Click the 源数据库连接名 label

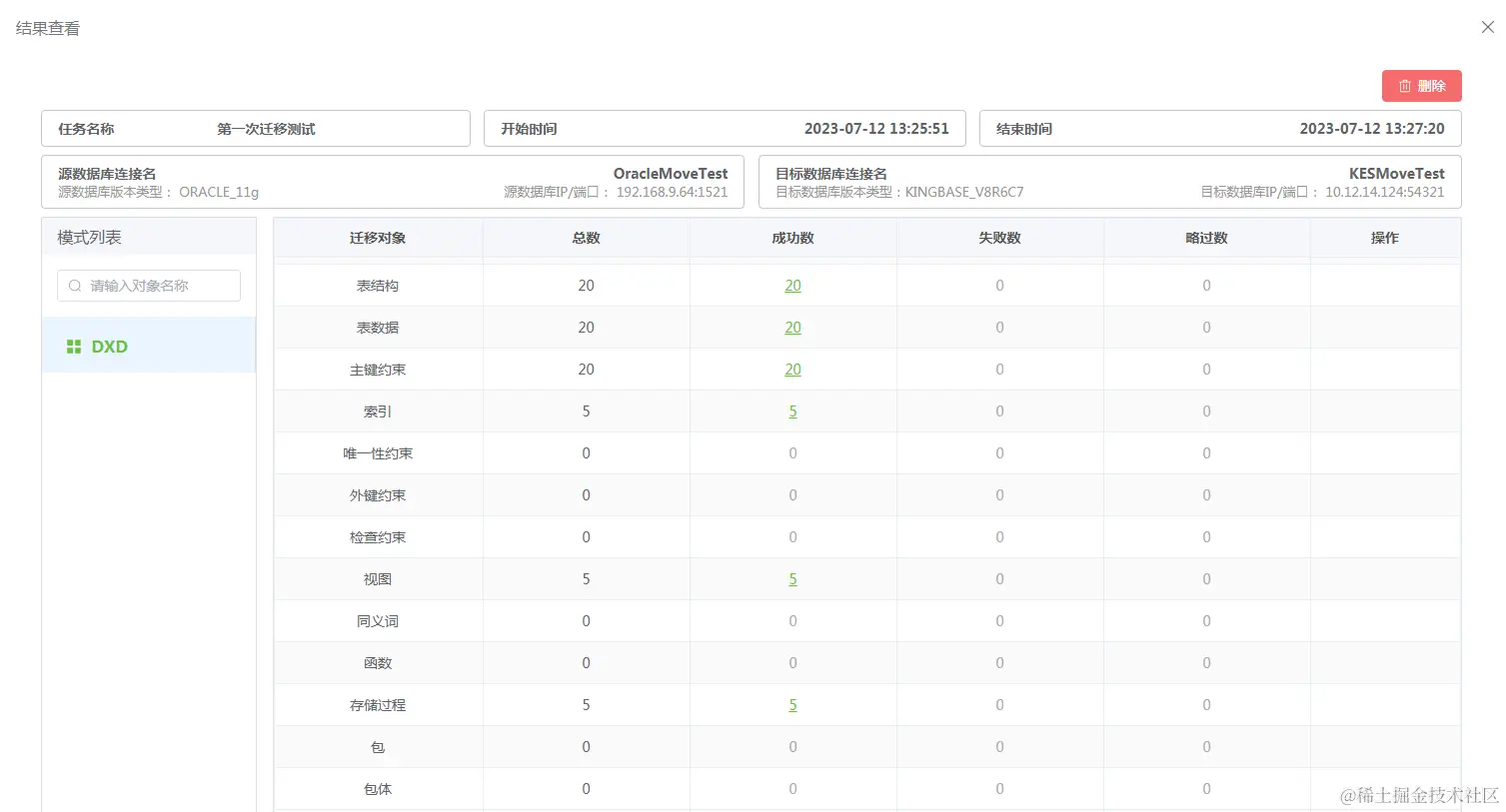point(107,174)
